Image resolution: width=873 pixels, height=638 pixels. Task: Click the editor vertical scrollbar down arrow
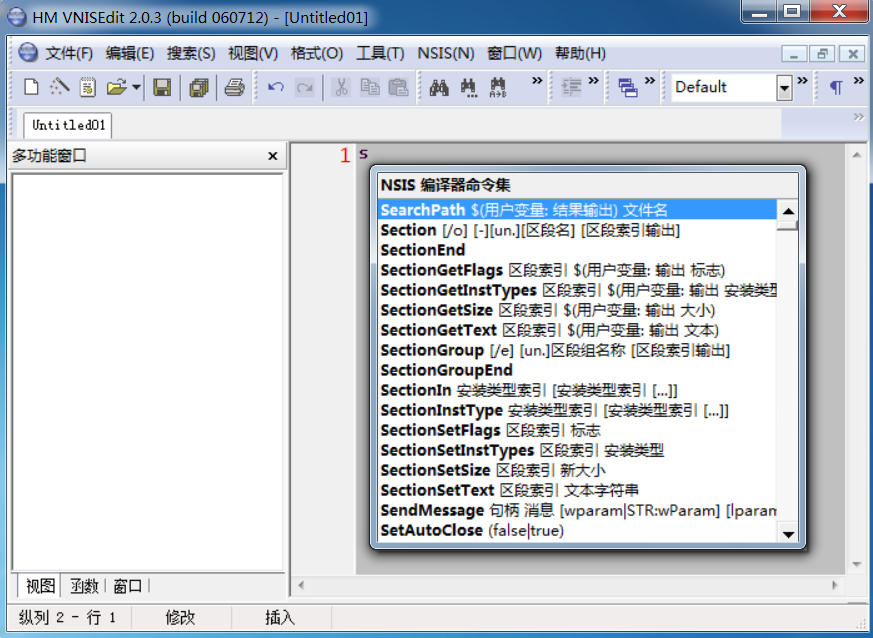click(x=857, y=565)
